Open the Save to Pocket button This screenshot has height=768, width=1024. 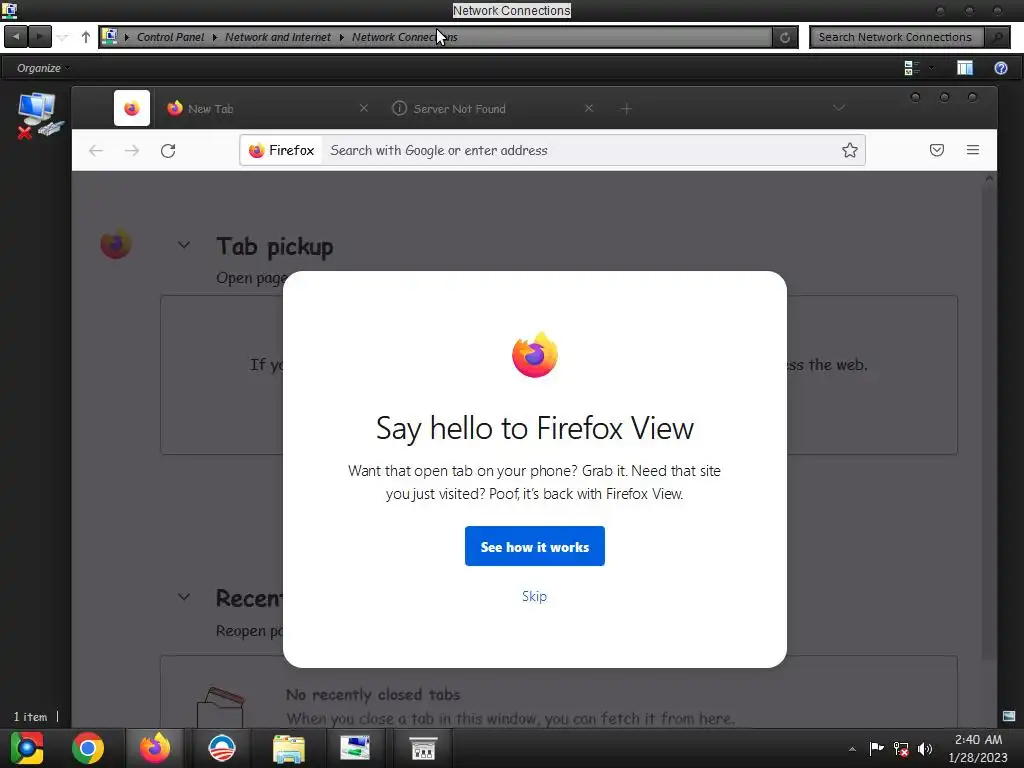pyautogui.click(x=936, y=151)
